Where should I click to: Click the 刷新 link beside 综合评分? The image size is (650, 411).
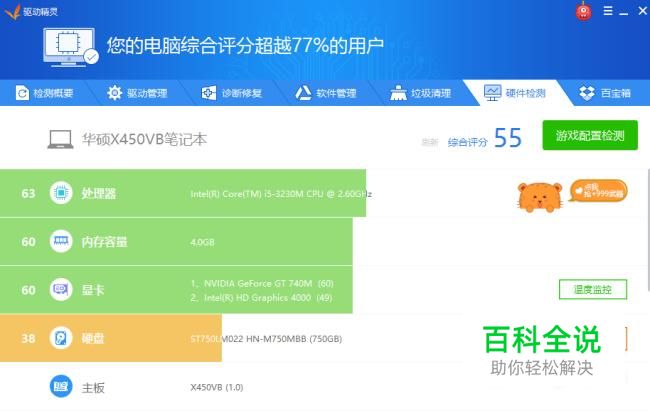point(430,143)
